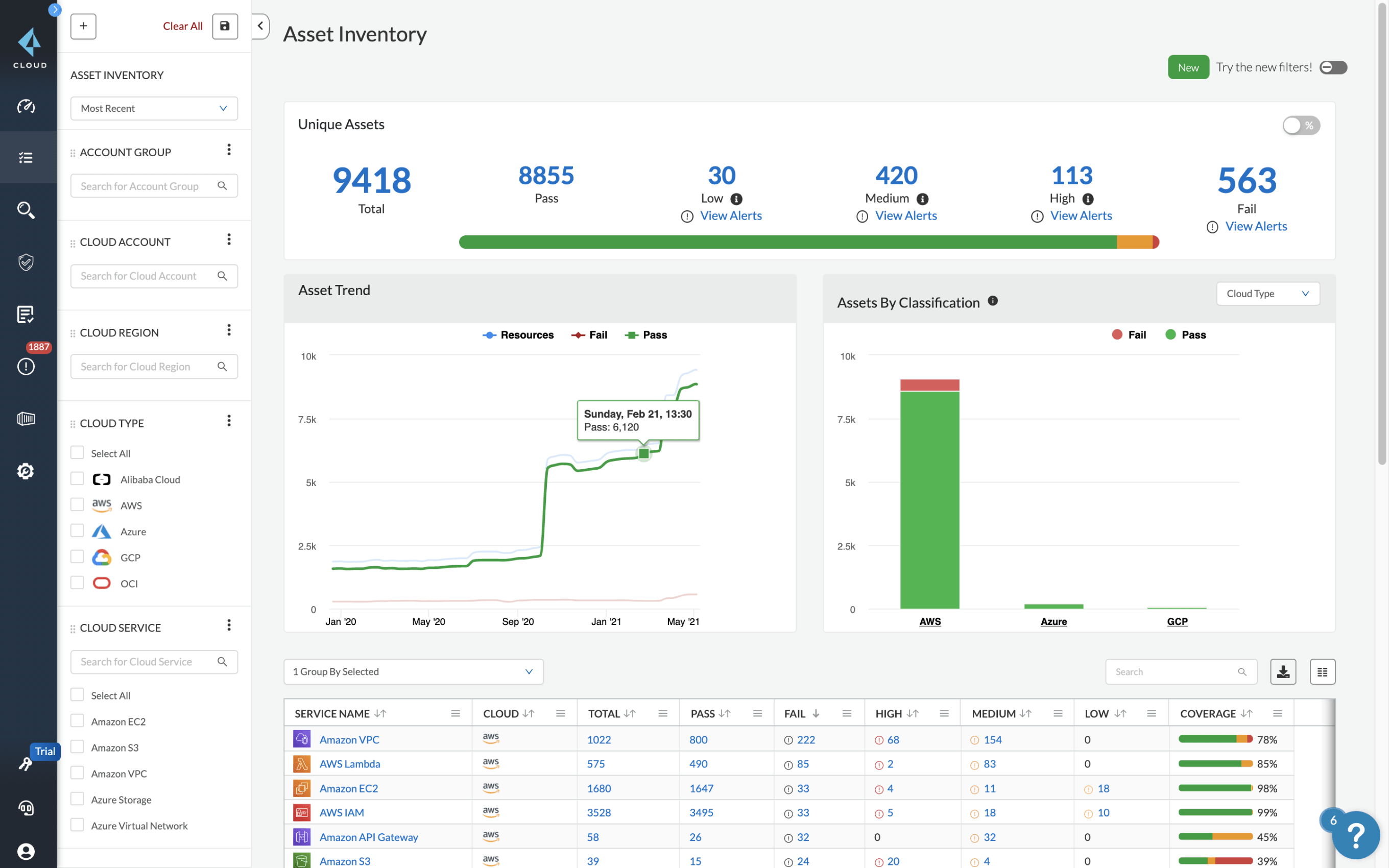Screen dimensions: 1389x868
Task: Open the Compliance shield sidebar icon
Action: 26,262
